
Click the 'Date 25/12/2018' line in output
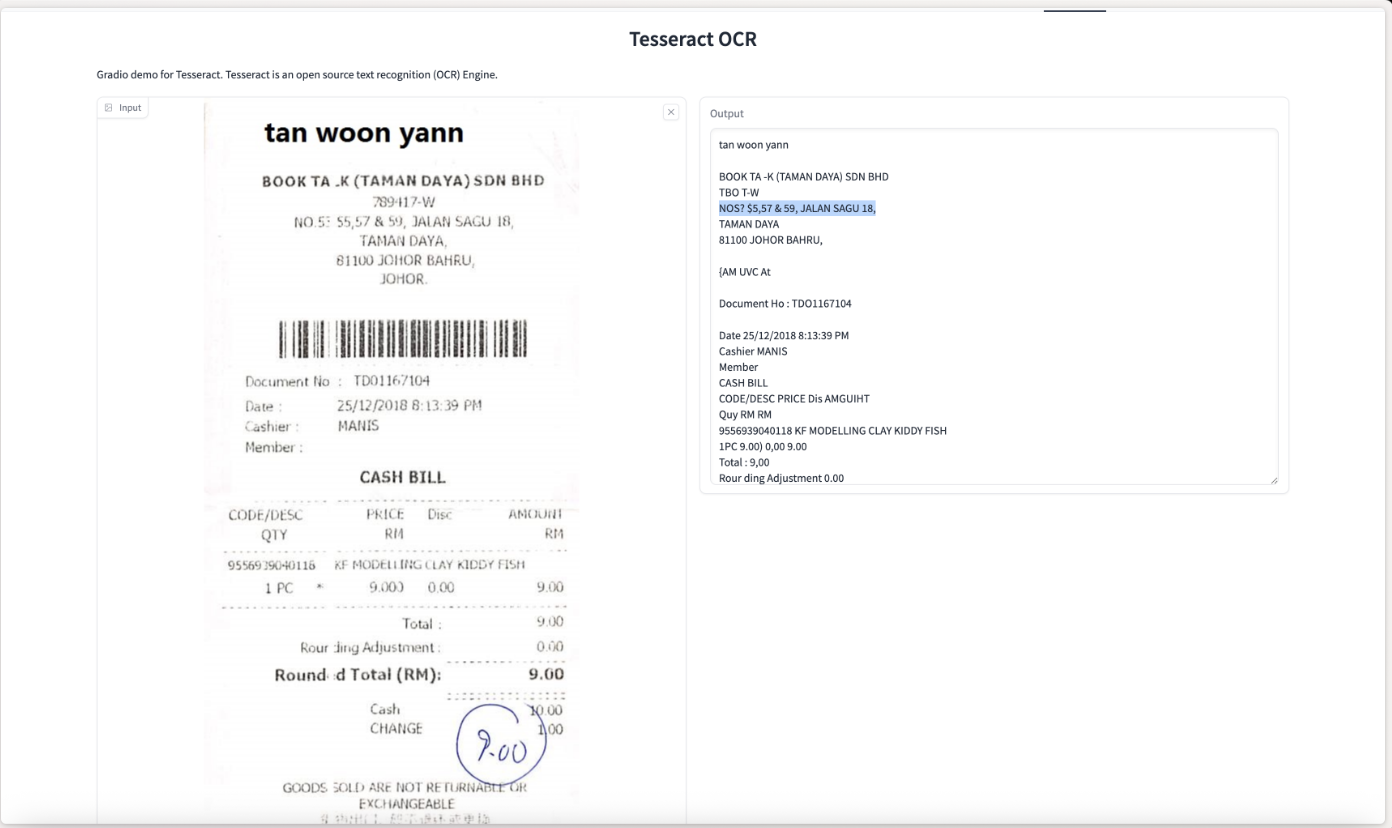[783, 335]
